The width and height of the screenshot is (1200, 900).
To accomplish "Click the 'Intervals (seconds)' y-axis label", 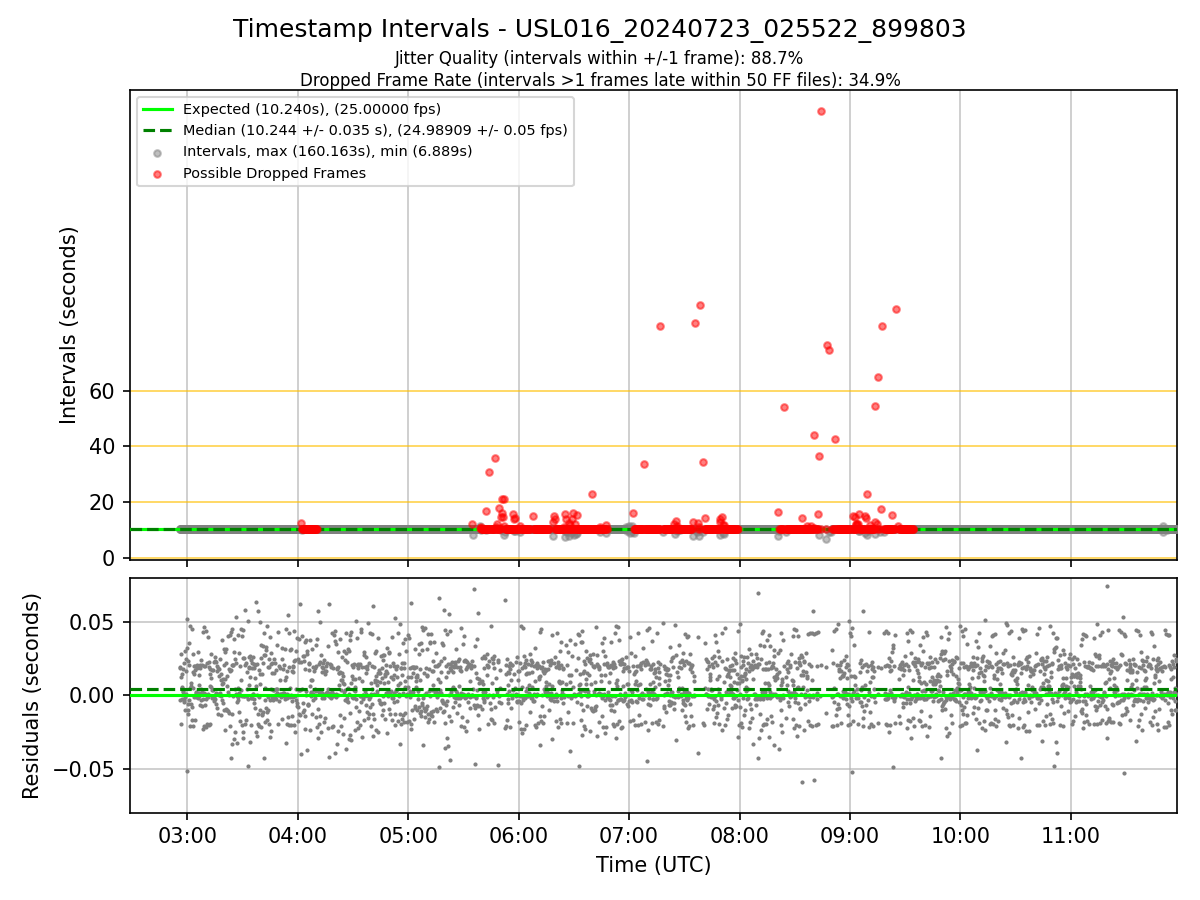I will coord(68,324).
